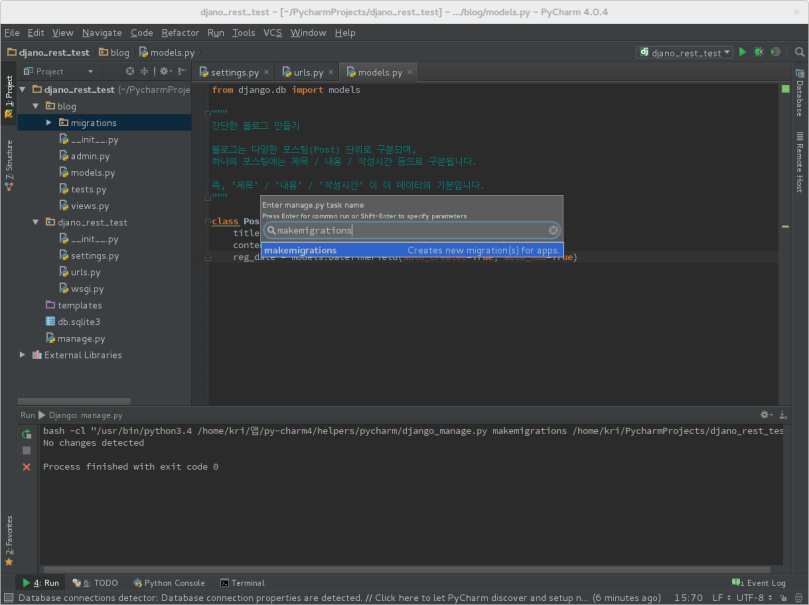Toggle the Project side panel button
Image resolution: width=809 pixels, height=605 pixels.
(9, 96)
